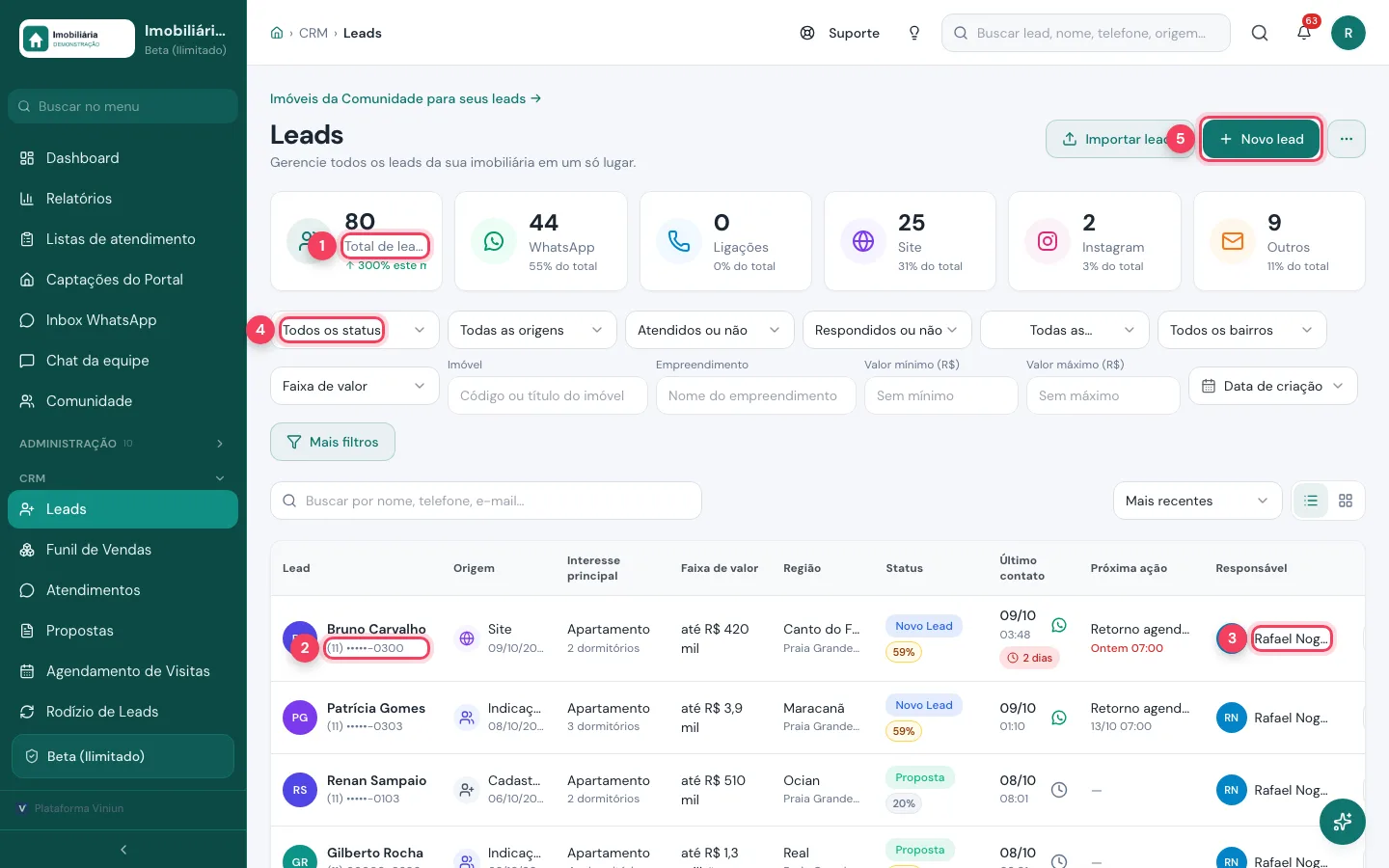1389x868 pixels.
Task: Click the WhatsApp icon in Bruno Carvalho row
Action: click(x=1059, y=625)
